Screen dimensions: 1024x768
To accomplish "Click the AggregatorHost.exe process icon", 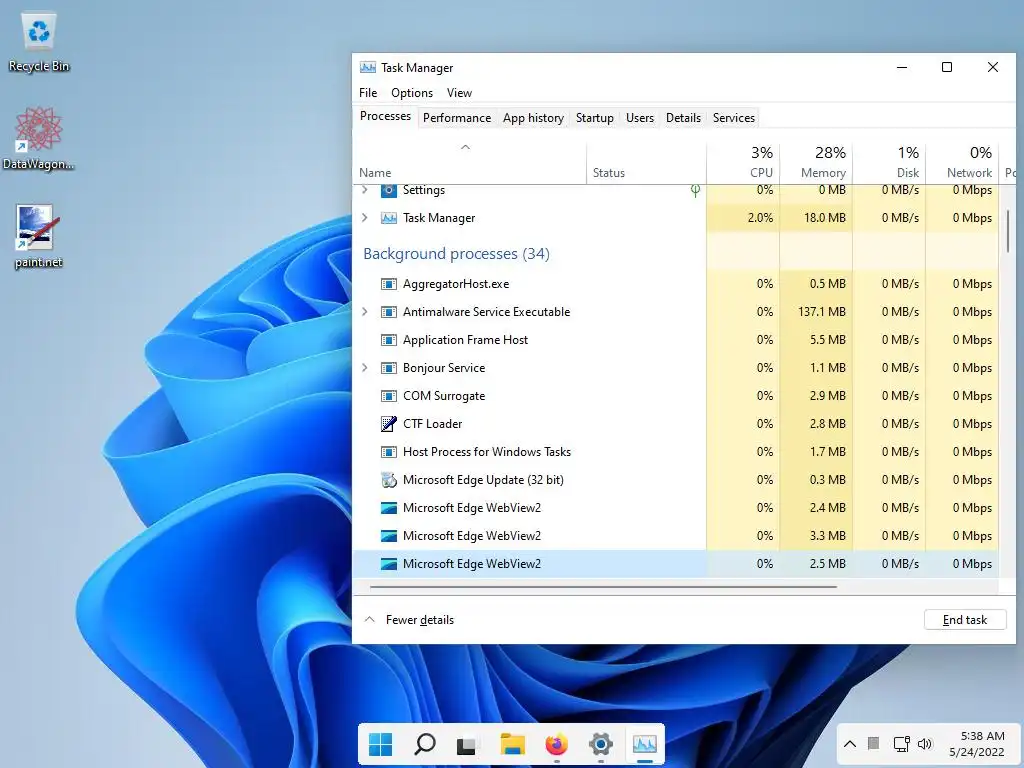I will coord(389,284).
